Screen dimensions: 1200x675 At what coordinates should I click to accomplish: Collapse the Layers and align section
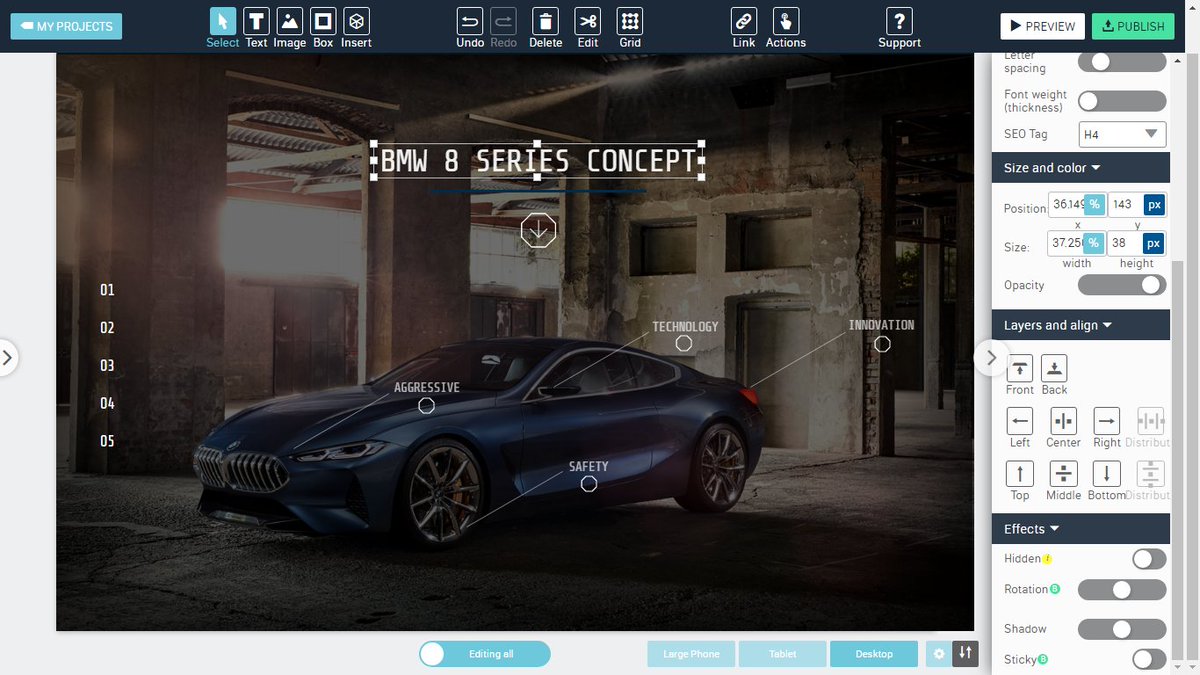(x=1081, y=325)
